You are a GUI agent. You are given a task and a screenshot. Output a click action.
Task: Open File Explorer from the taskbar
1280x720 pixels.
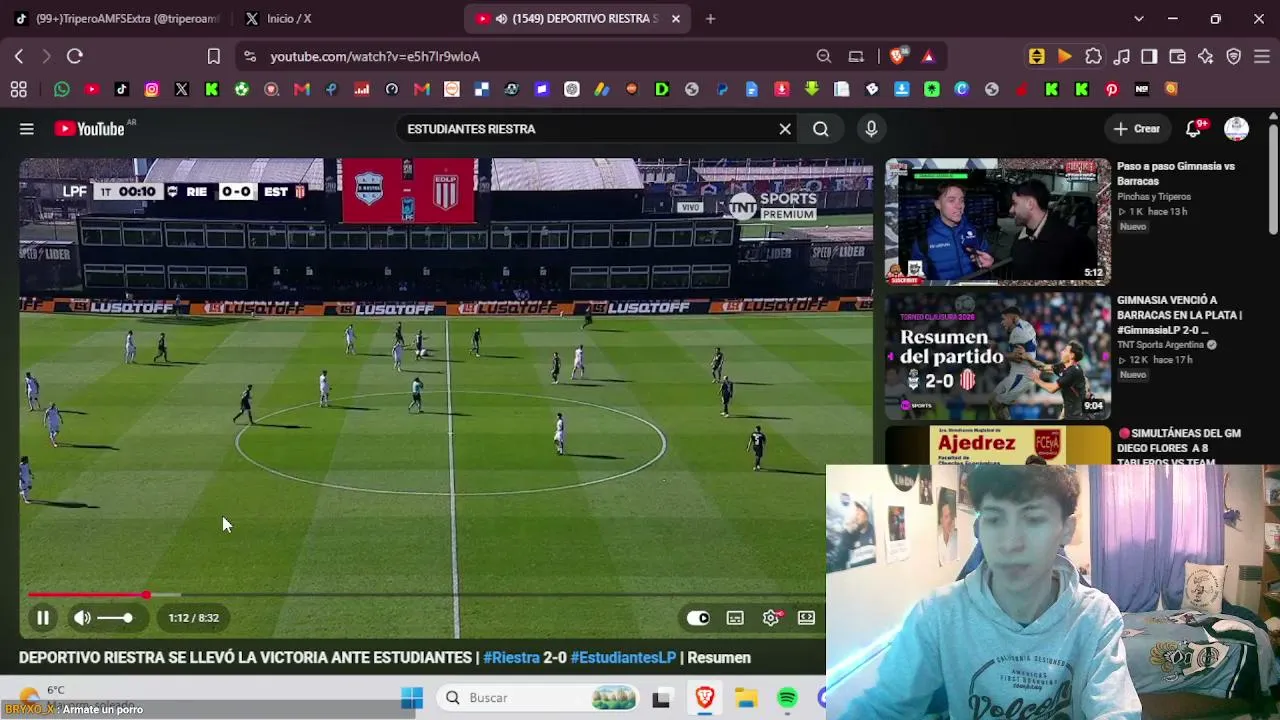click(746, 698)
